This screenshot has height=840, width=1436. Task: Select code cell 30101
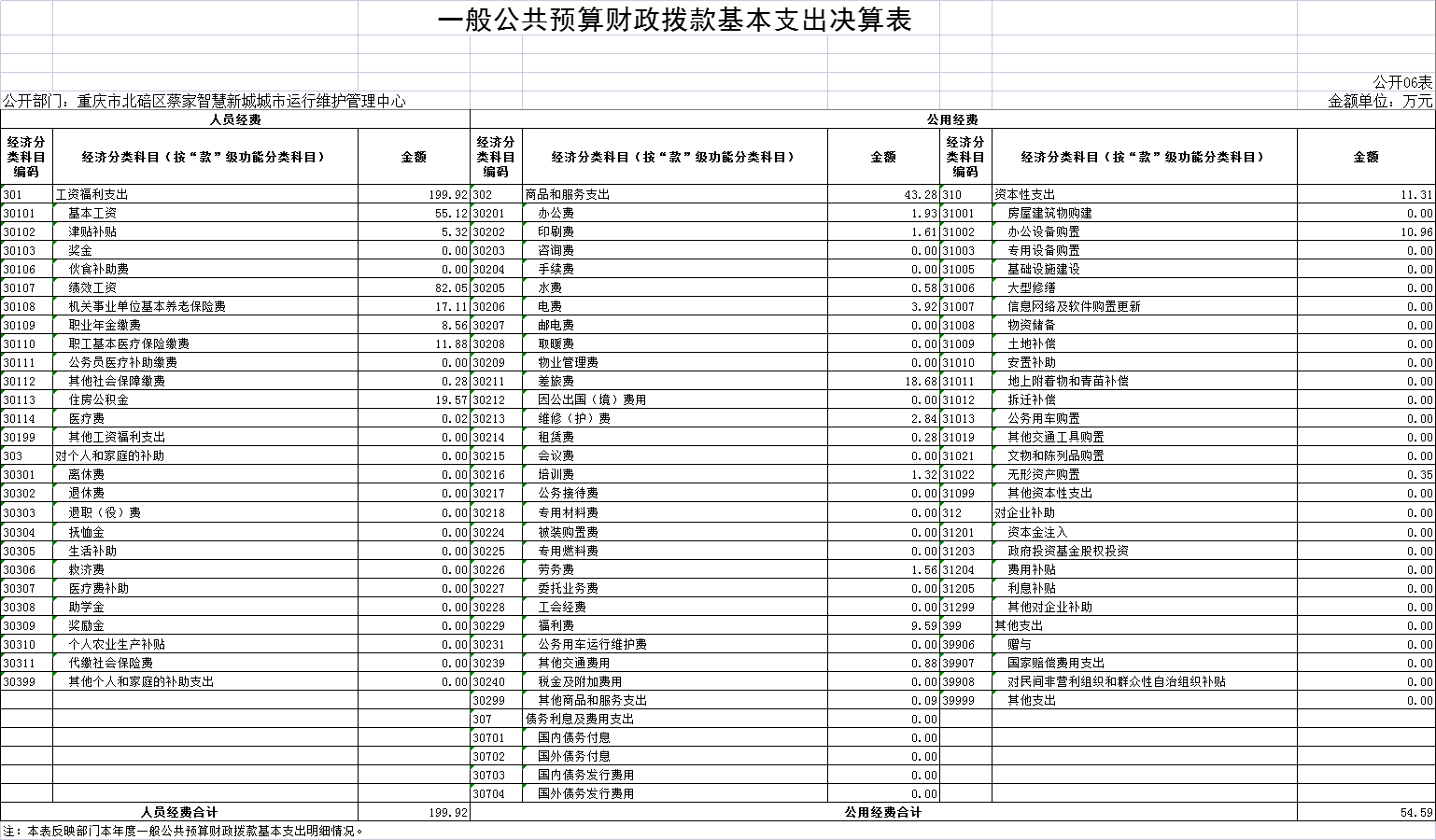pyautogui.click(x=27, y=213)
